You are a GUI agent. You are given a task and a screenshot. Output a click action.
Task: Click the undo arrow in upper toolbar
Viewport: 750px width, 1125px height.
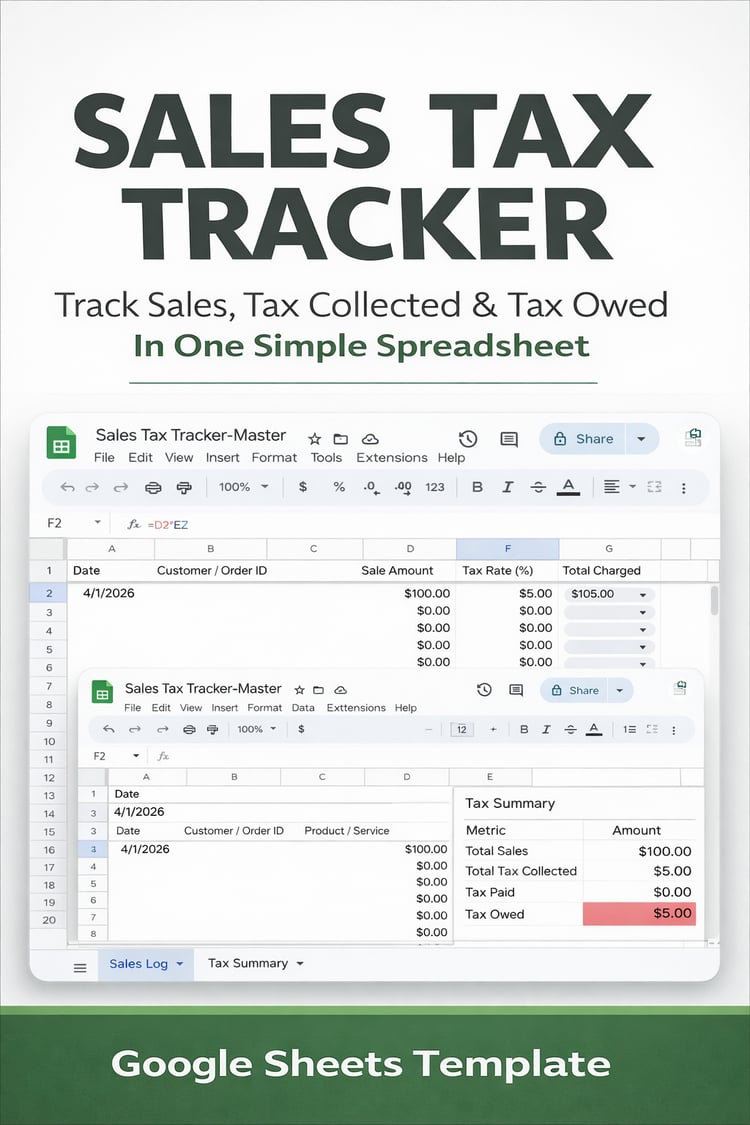coord(67,487)
